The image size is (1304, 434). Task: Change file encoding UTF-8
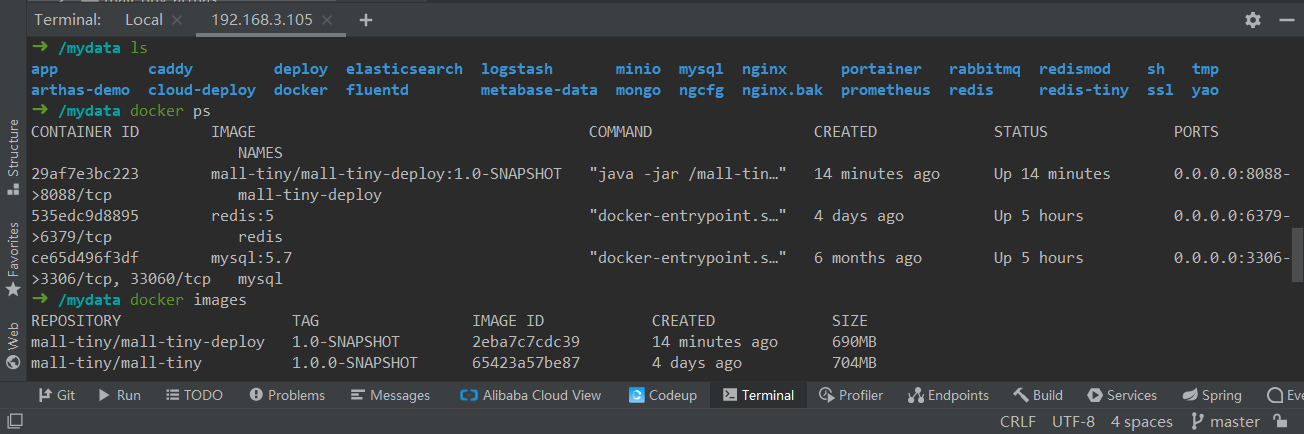(x=1073, y=422)
